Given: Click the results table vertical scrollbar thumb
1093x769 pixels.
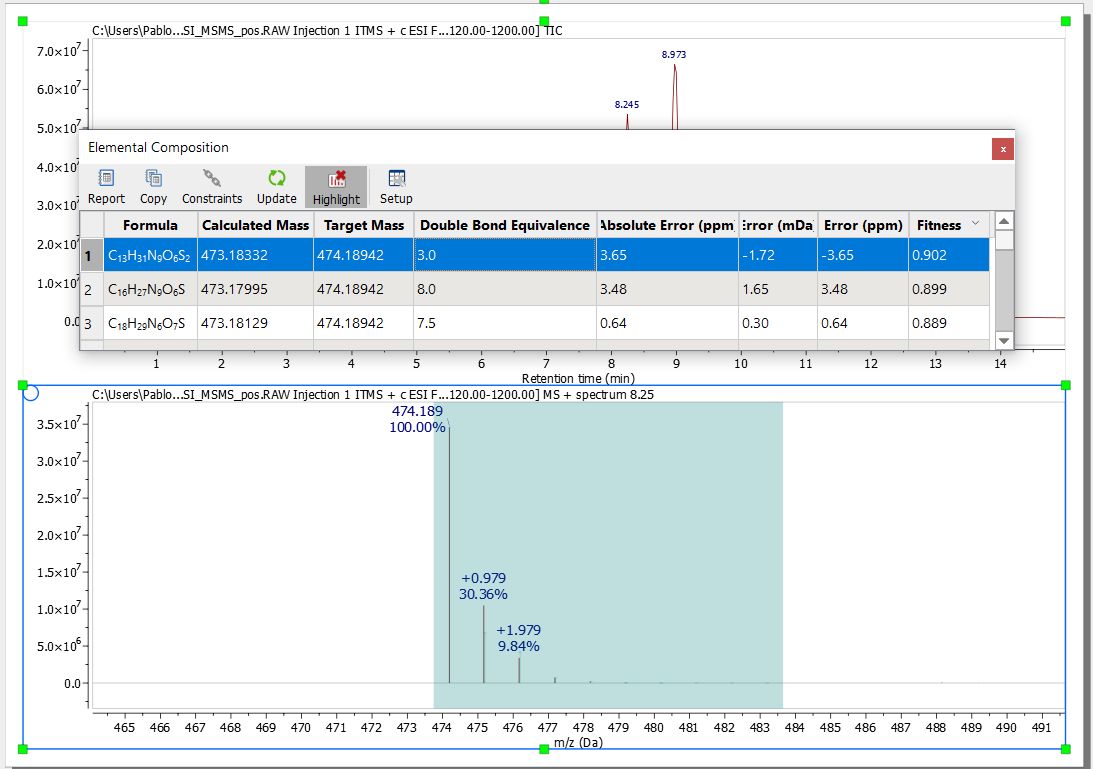Looking at the screenshot, I should click(1004, 241).
